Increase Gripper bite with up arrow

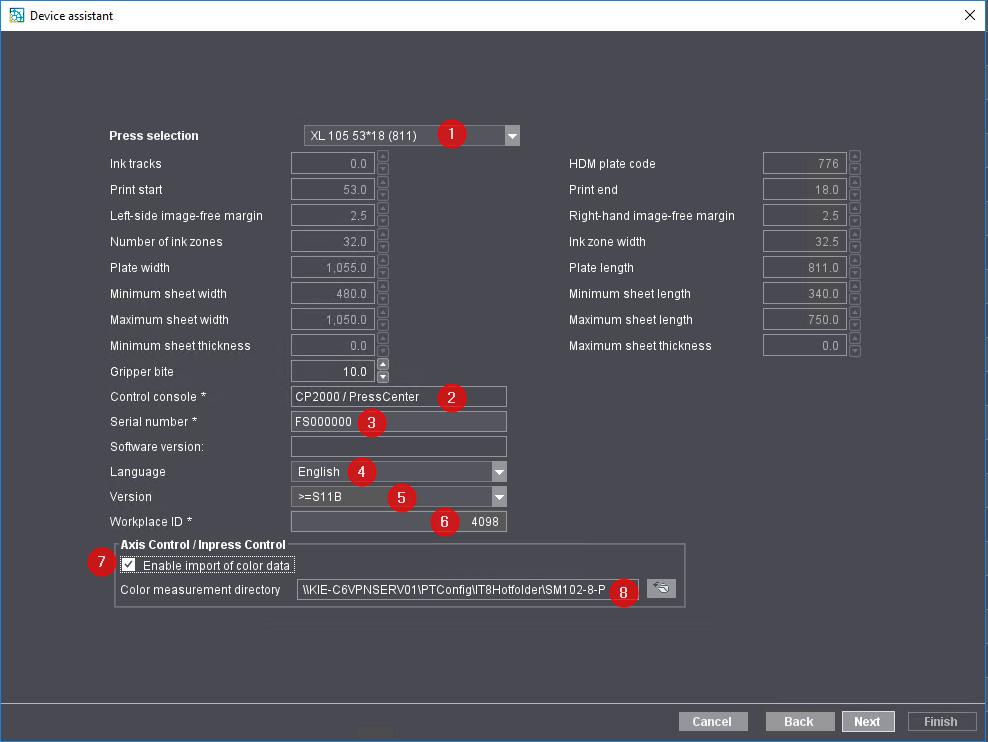pyautogui.click(x=383, y=365)
